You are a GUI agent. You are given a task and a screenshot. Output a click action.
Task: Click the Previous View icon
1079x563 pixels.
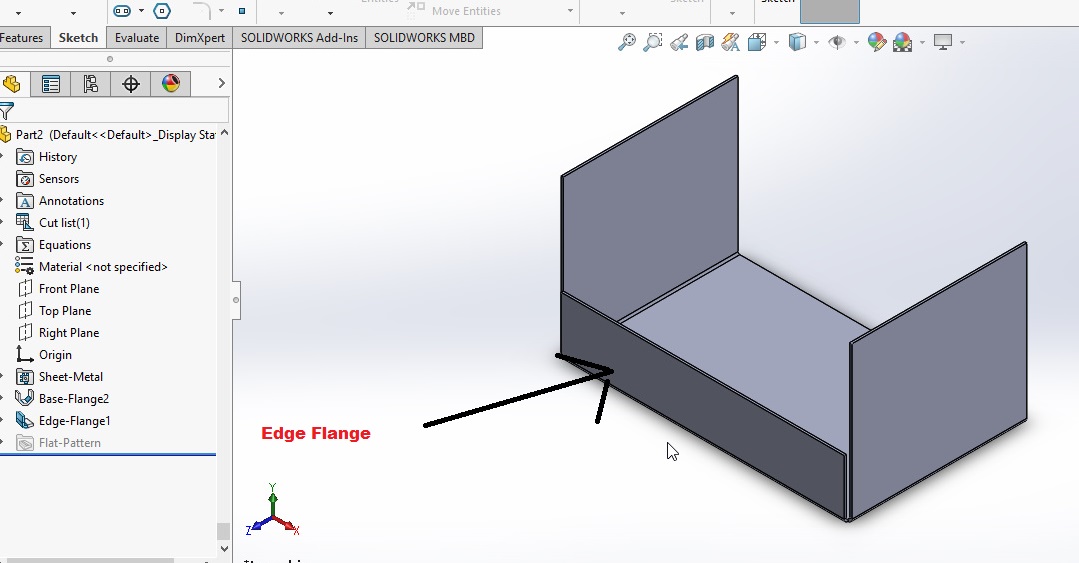679,43
